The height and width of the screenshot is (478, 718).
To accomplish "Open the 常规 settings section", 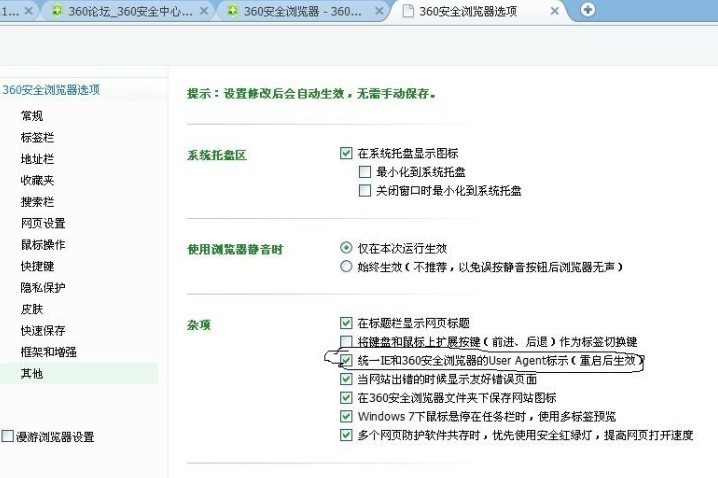I will (x=32, y=116).
